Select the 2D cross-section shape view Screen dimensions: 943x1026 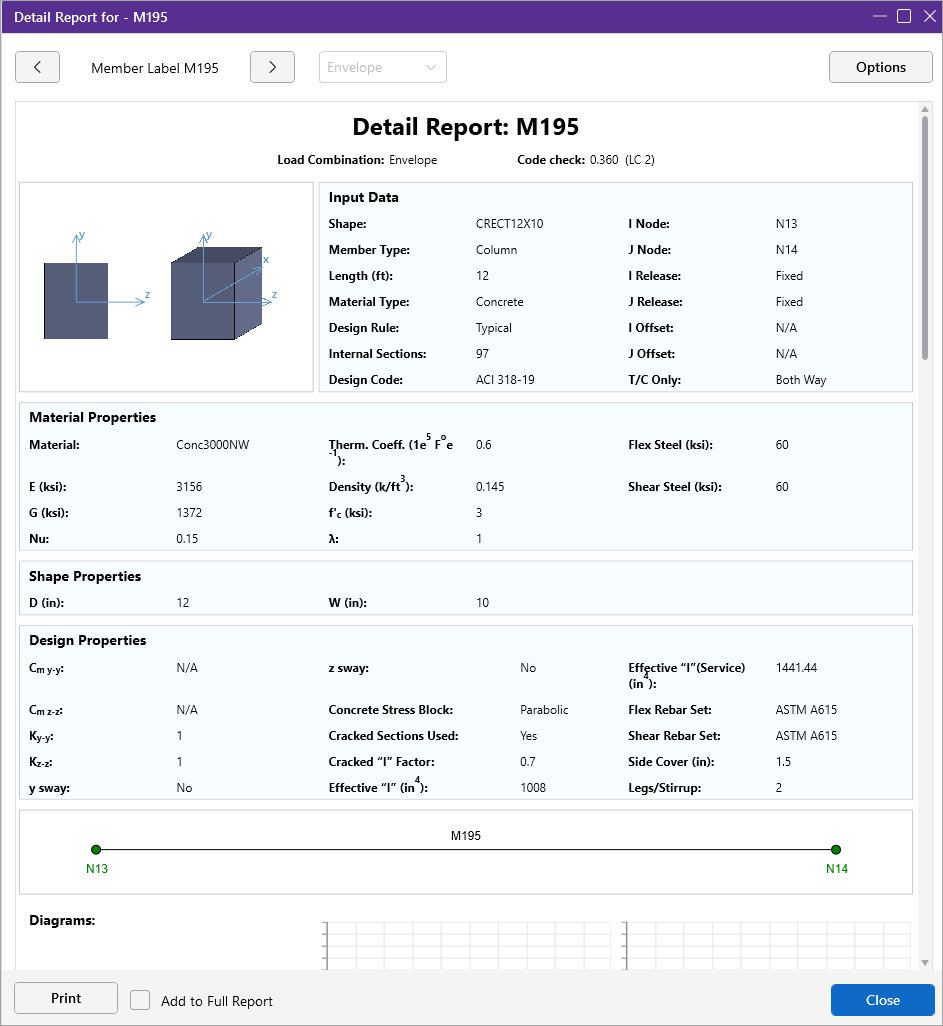tap(76, 300)
